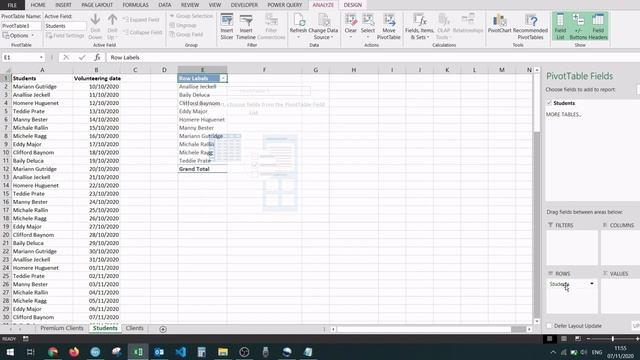Open Chrome from taskbar
Viewport: 640px width, 360px height.
[x=53, y=352]
